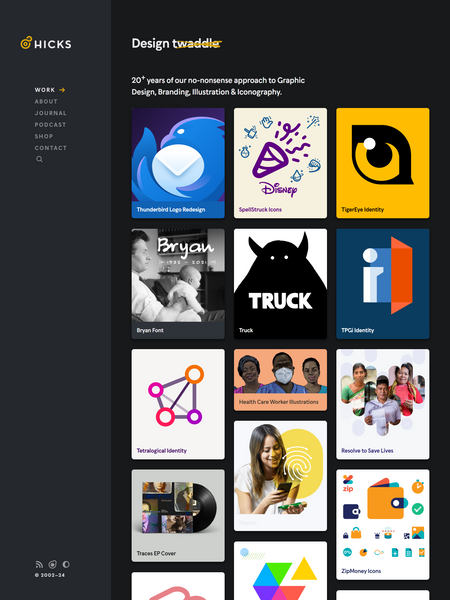Screen dimensions: 450x600
Task: Open the fingerprint phone woman card
Action: coord(280,476)
